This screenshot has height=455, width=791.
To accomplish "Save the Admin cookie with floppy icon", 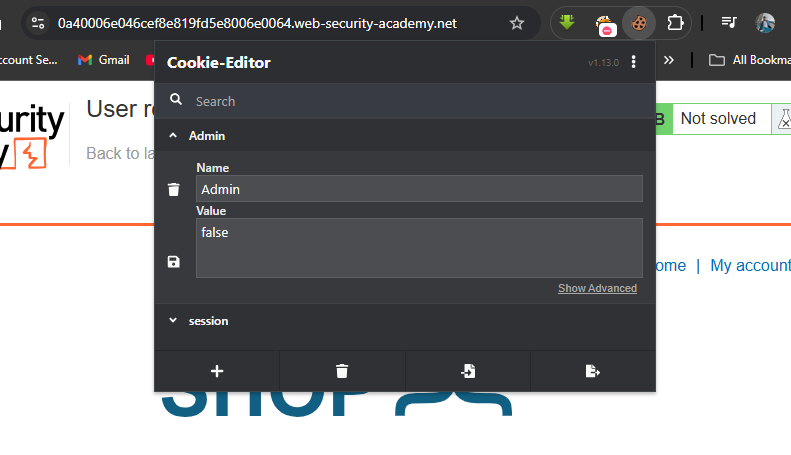I will (174, 262).
